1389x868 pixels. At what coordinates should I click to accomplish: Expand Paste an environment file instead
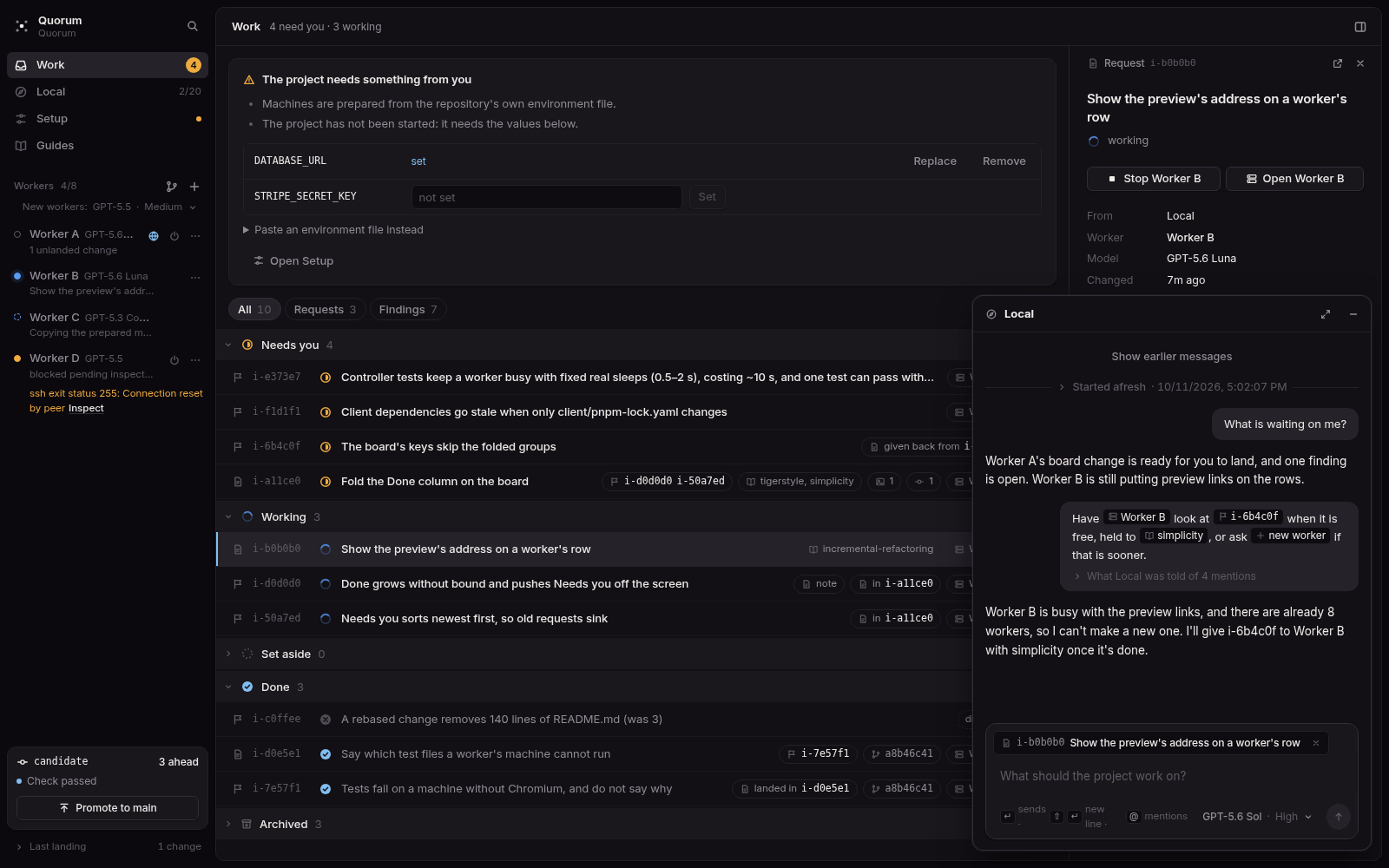(333, 230)
